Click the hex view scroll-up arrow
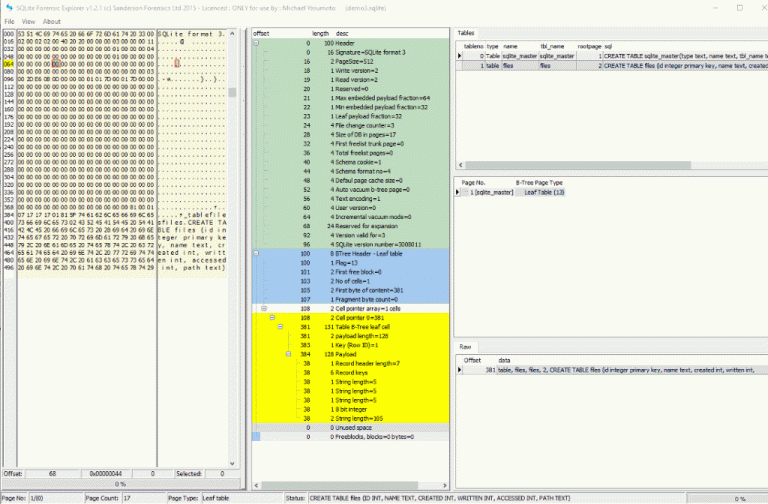 (x=232, y=34)
